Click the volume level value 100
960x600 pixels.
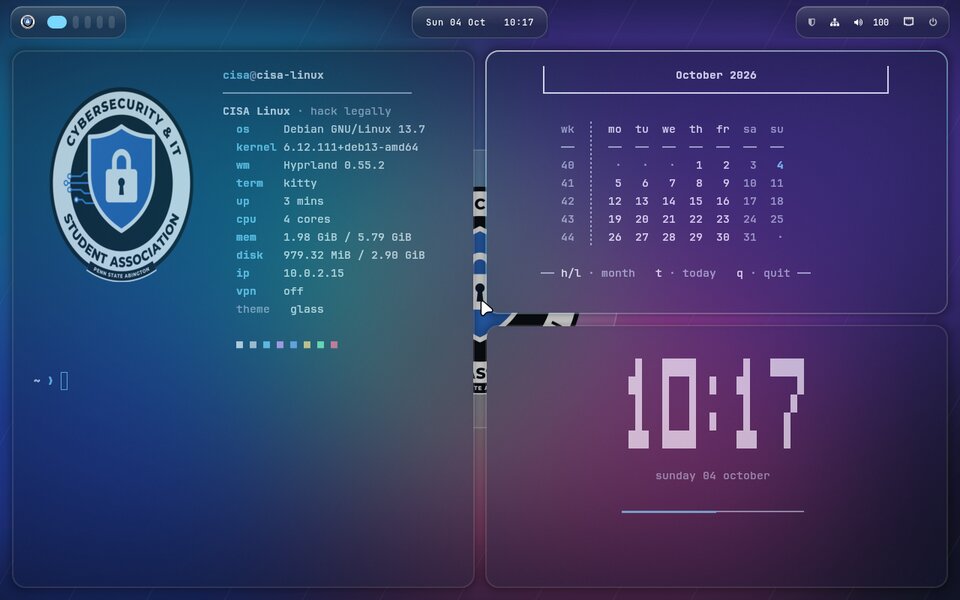pyautogui.click(x=881, y=22)
